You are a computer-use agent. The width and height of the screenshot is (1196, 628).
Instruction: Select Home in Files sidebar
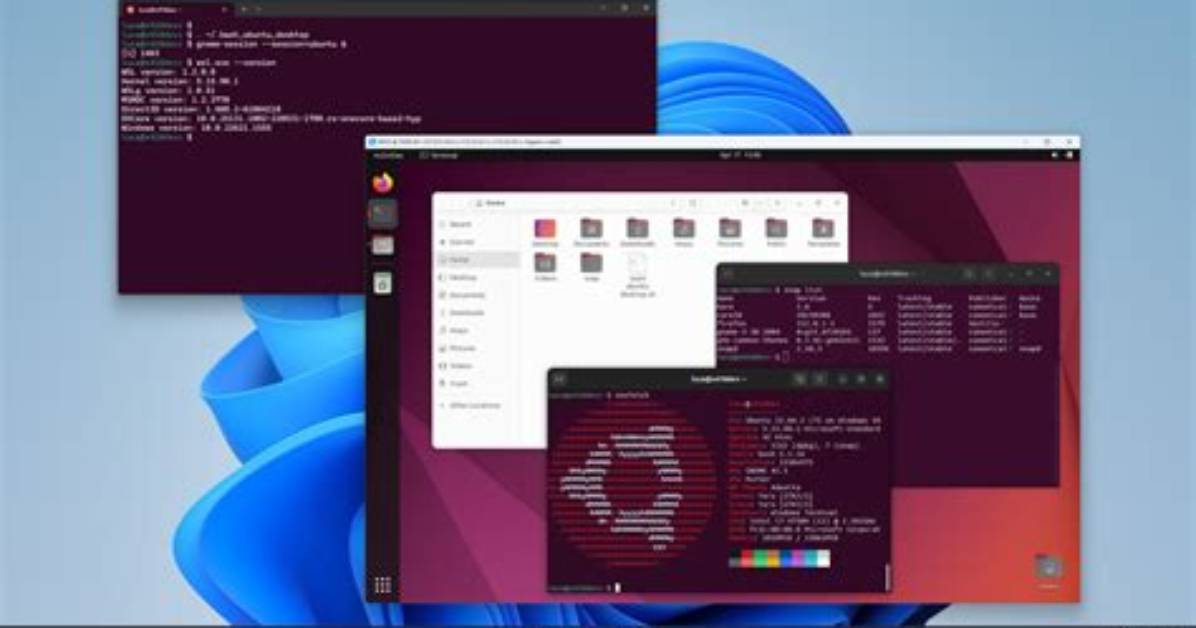click(477, 260)
